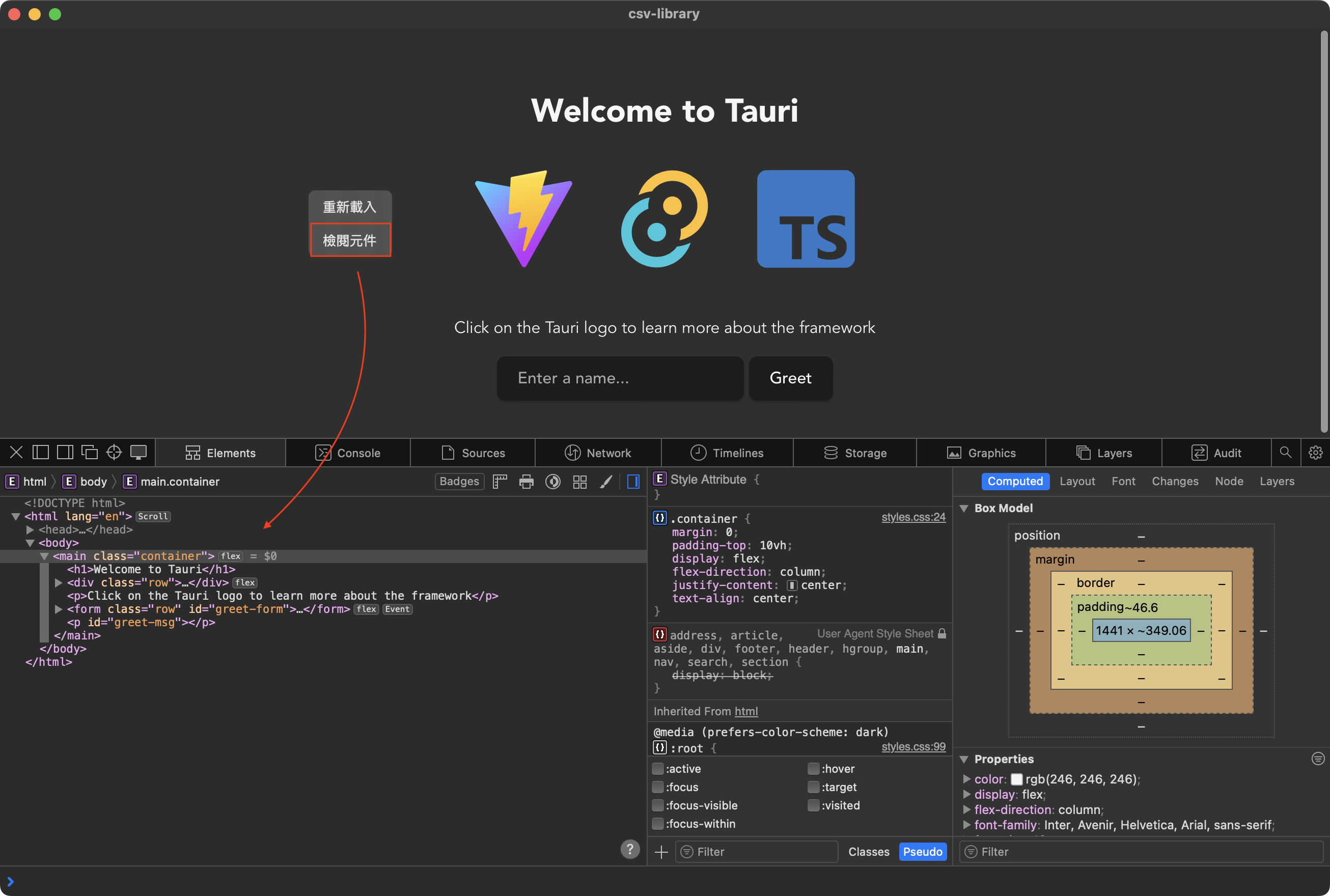Viewport: 1330px width, 896px height.
Task: Open the help question mark button
Action: pyautogui.click(x=630, y=849)
